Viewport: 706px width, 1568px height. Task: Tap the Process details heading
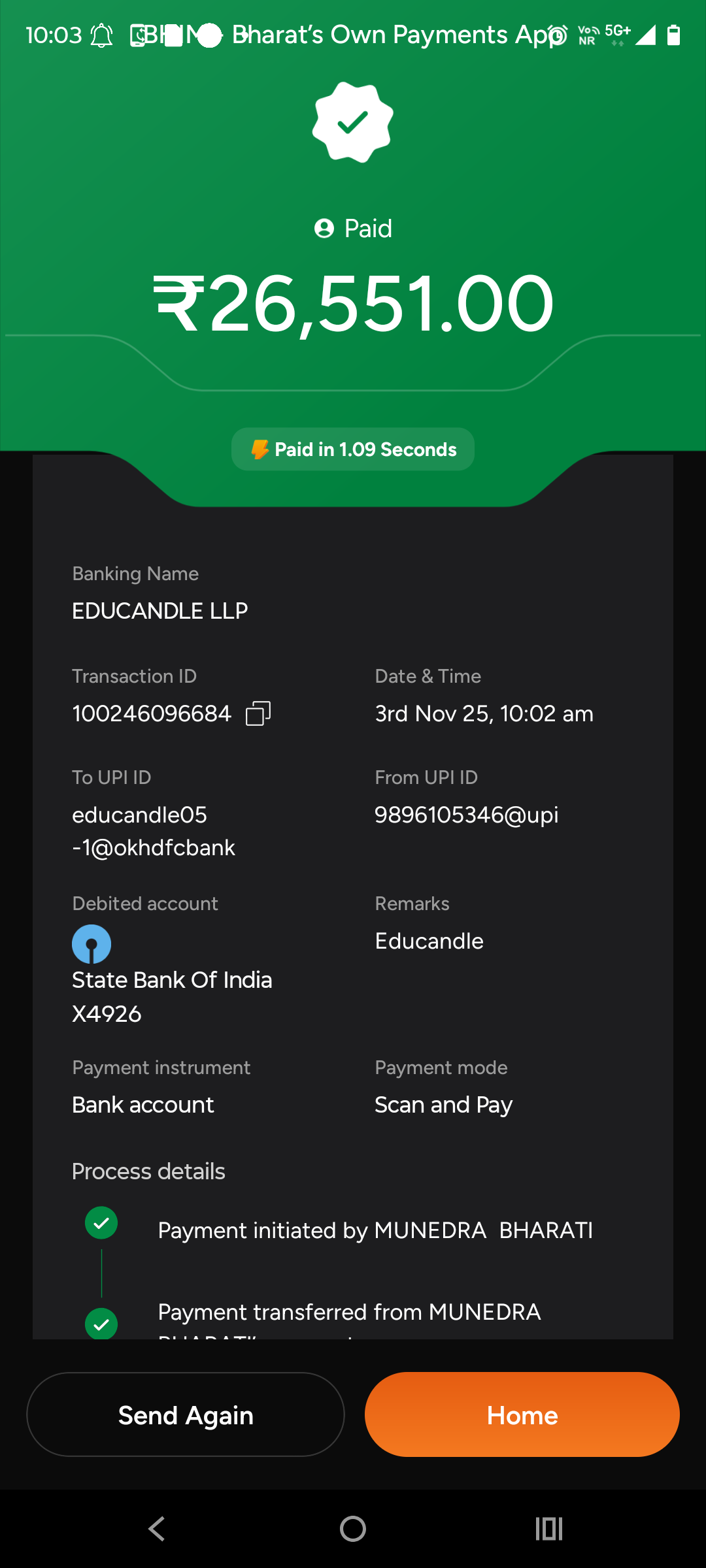pos(148,1171)
